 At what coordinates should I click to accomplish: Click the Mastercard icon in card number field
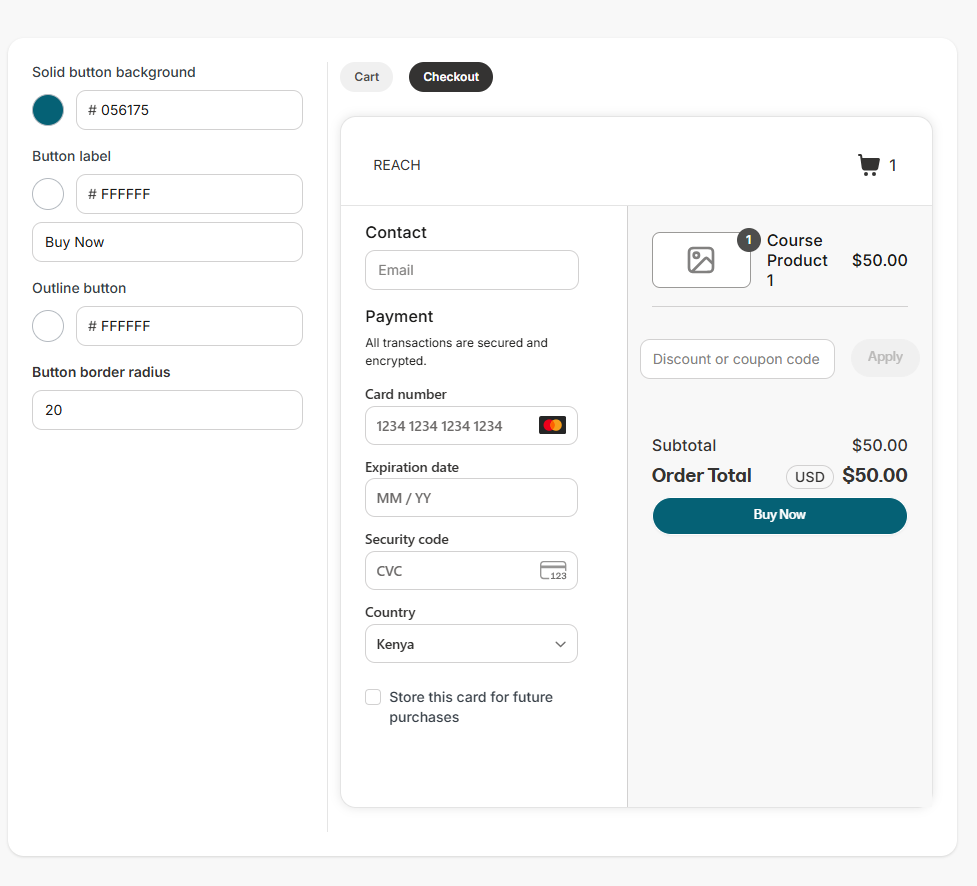coord(554,425)
